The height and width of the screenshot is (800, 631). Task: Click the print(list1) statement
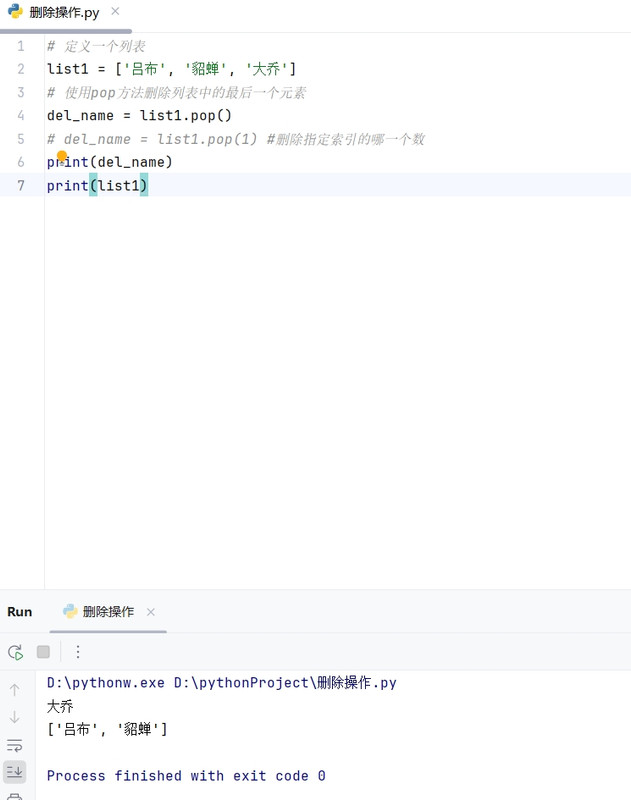[x=97, y=186]
